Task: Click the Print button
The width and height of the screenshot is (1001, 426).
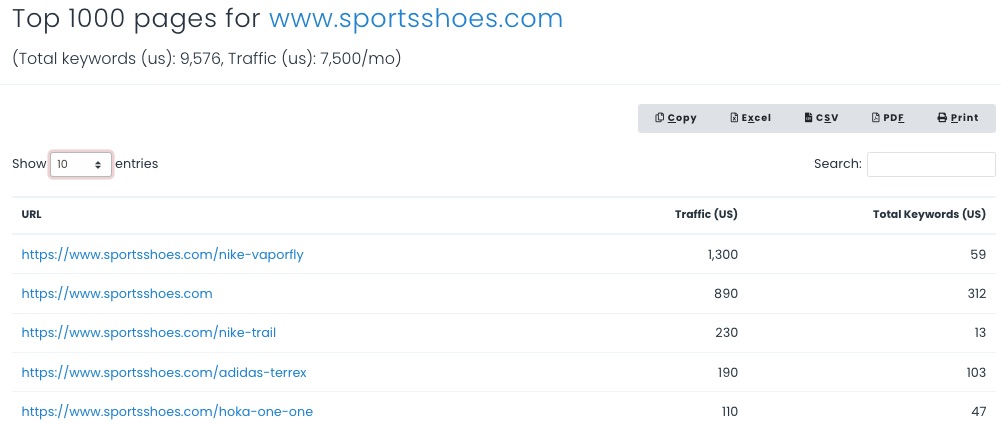Action: [x=958, y=118]
